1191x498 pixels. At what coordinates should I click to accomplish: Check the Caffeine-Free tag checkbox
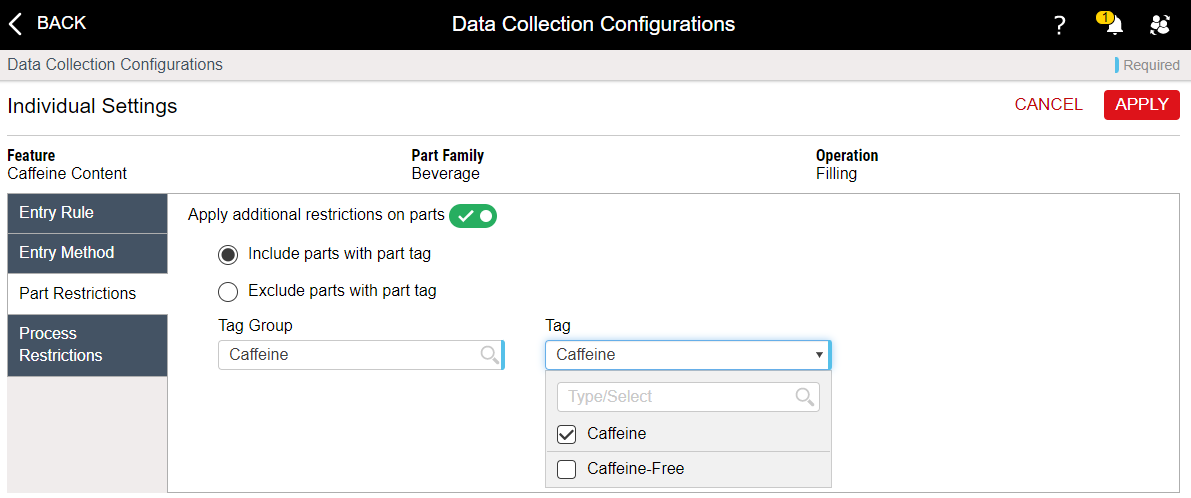coord(567,469)
